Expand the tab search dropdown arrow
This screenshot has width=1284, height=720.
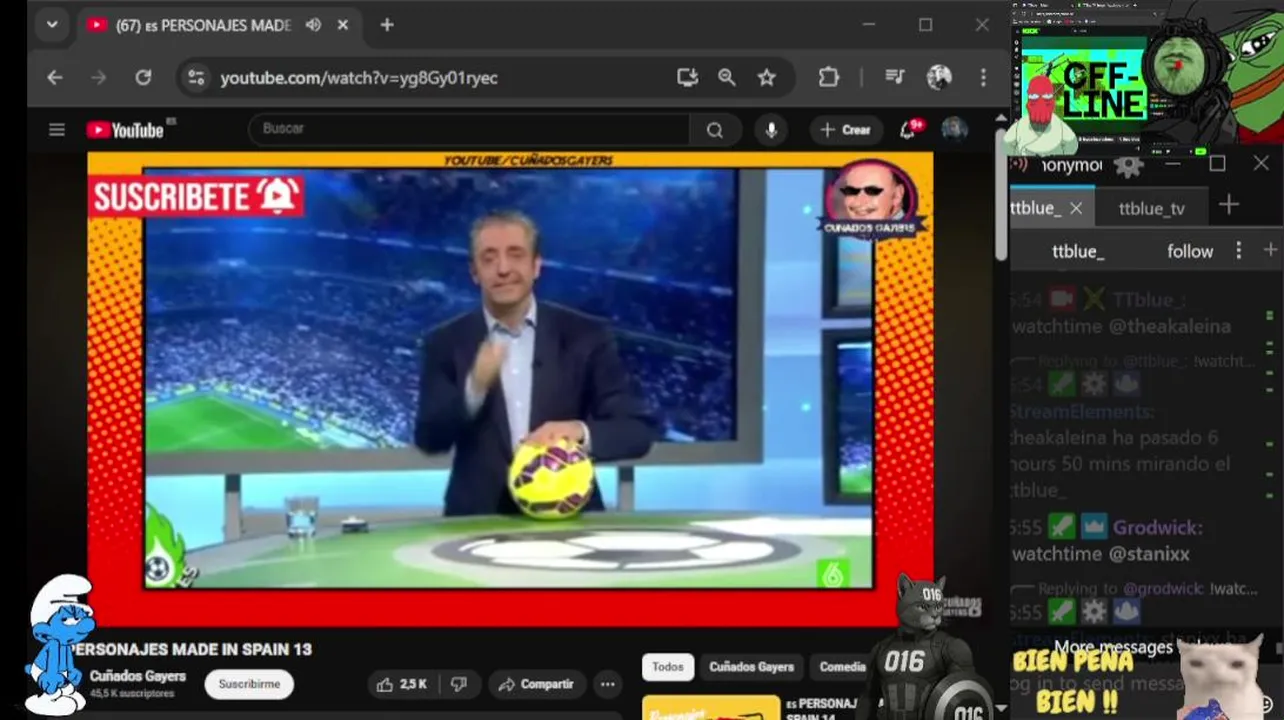tap(52, 25)
